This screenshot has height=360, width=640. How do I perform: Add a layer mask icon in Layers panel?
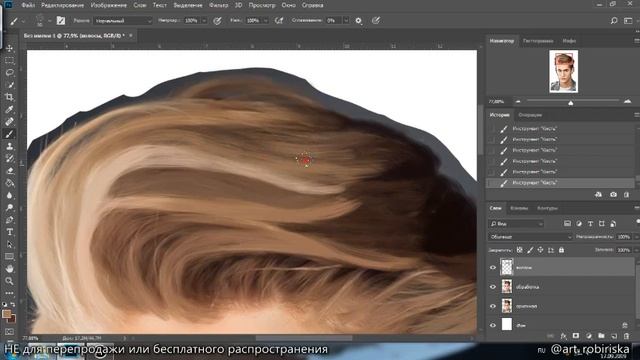[576, 336]
